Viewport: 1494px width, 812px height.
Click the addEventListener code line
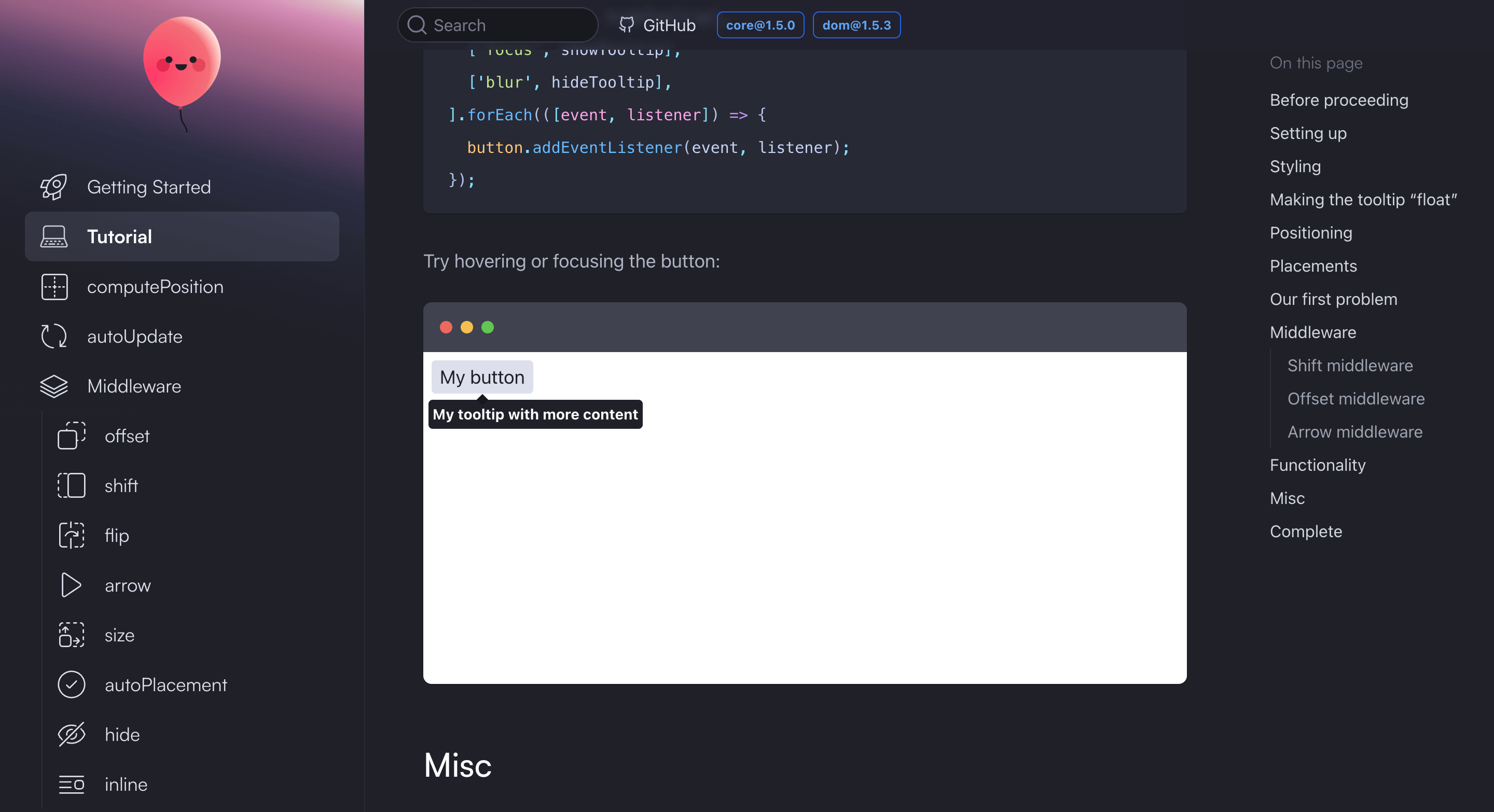click(x=658, y=147)
